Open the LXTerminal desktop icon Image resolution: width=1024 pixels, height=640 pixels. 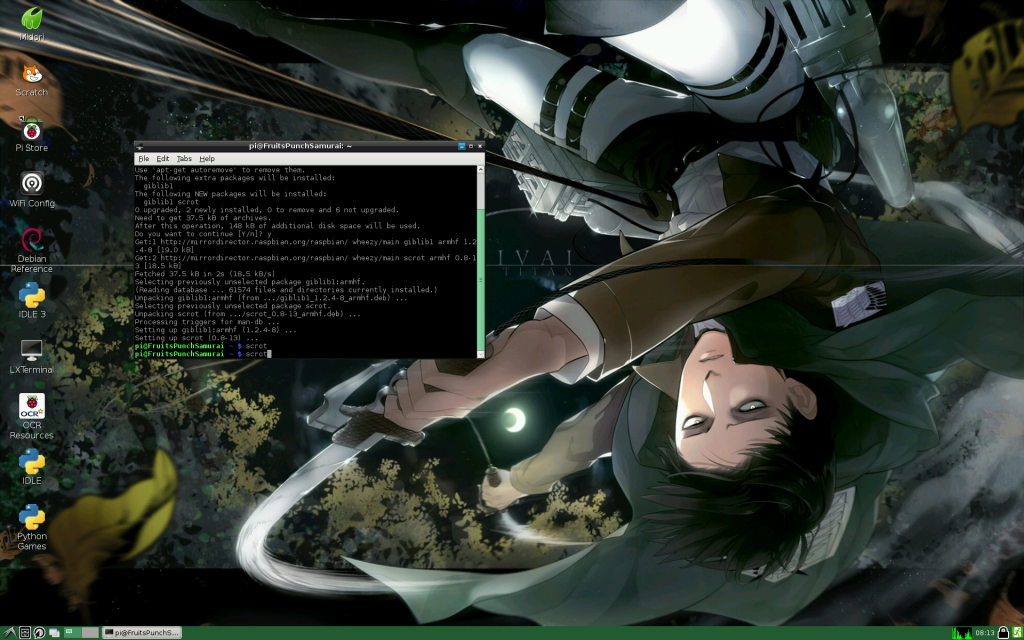(x=31, y=357)
